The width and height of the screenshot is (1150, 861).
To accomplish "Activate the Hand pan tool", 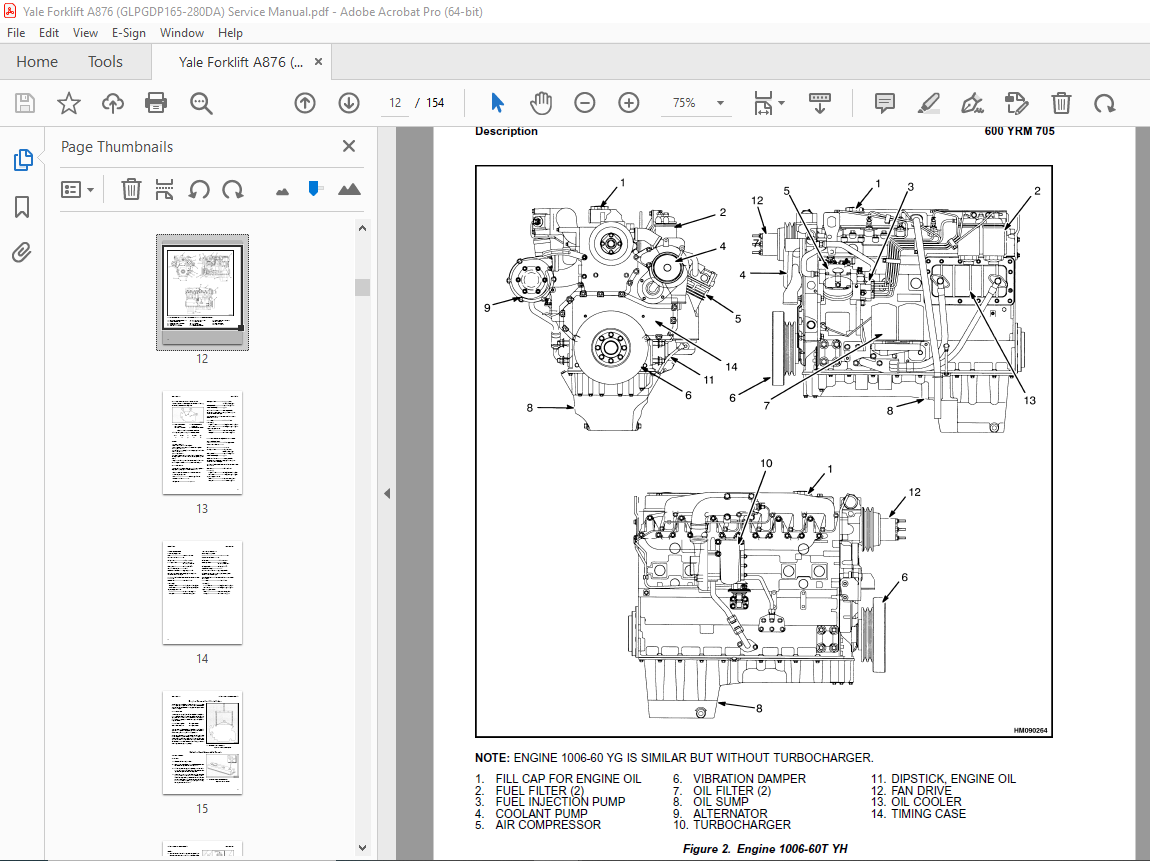I will point(541,103).
